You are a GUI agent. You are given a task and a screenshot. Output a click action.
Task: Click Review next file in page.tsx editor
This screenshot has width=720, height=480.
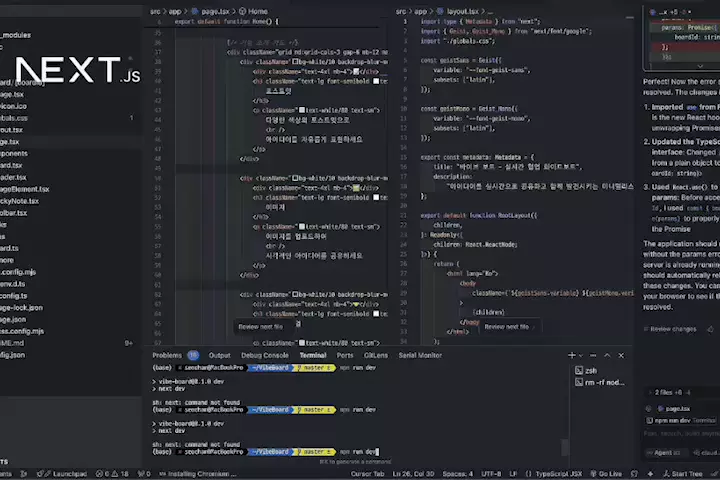click(x=261, y=327)
